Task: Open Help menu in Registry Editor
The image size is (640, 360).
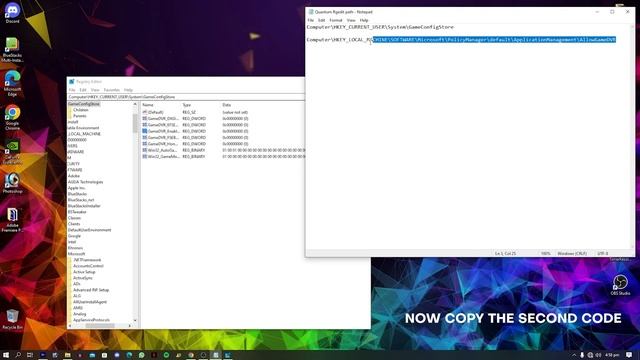Action: (128, 90)
